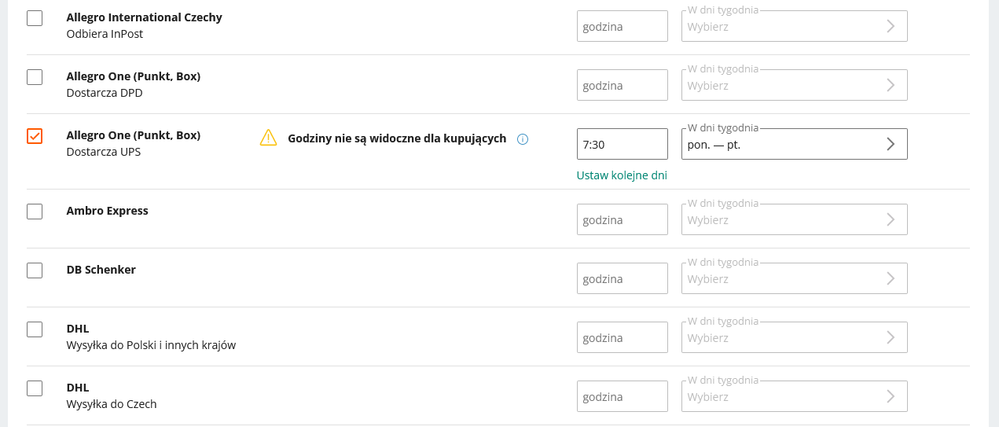The height and width of the screenshot is (427, 999).
Task: Enable DHL shipping to Czech checkbox
Action: [x=34, y=388]
